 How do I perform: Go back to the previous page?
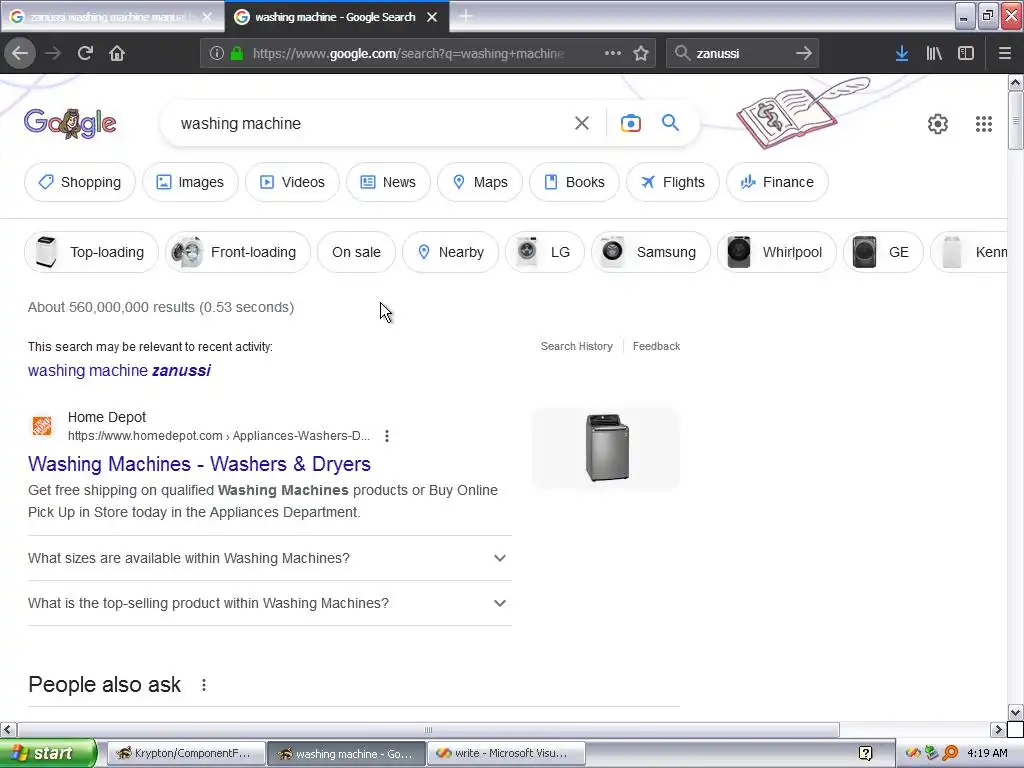20,53
